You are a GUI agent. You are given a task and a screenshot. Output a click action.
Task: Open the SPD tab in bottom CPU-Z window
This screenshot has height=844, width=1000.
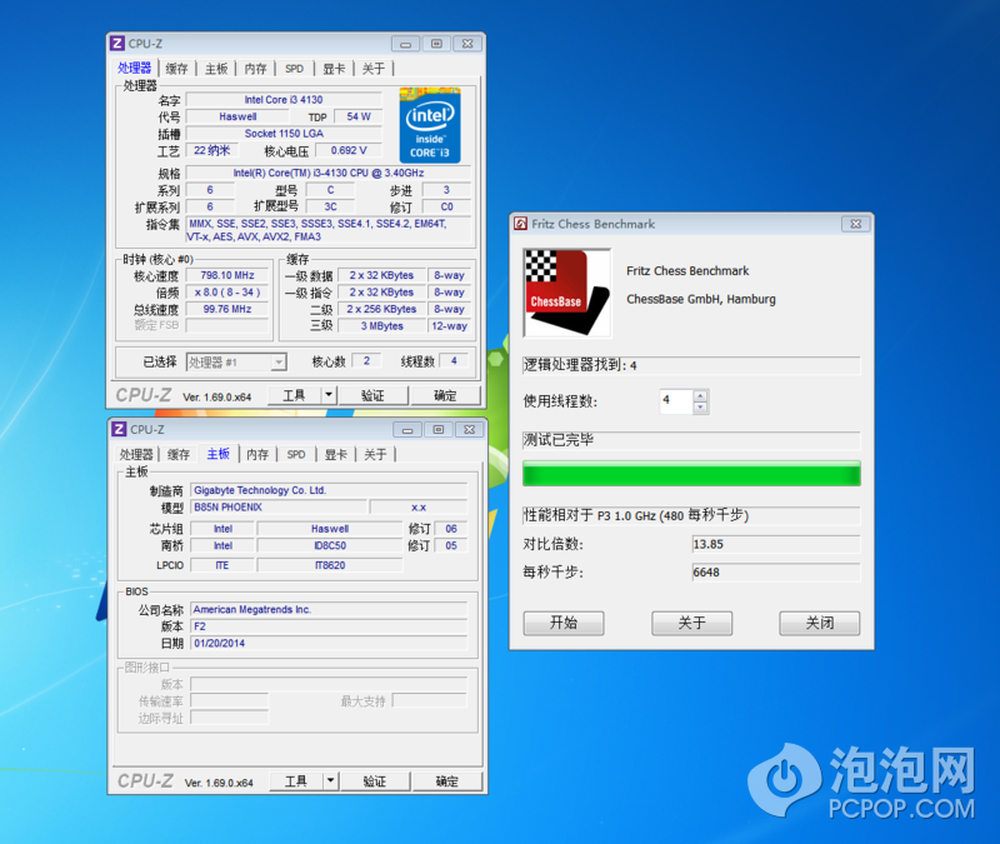(x=296, y=454)
